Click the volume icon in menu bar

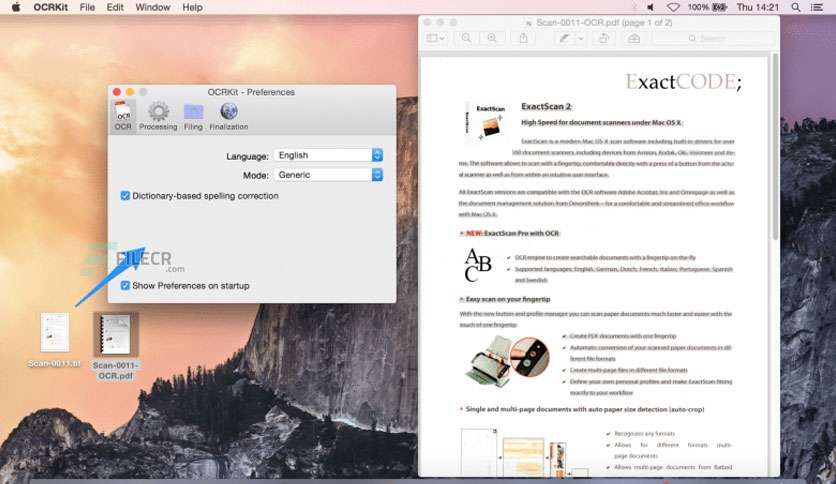[650, 7]
